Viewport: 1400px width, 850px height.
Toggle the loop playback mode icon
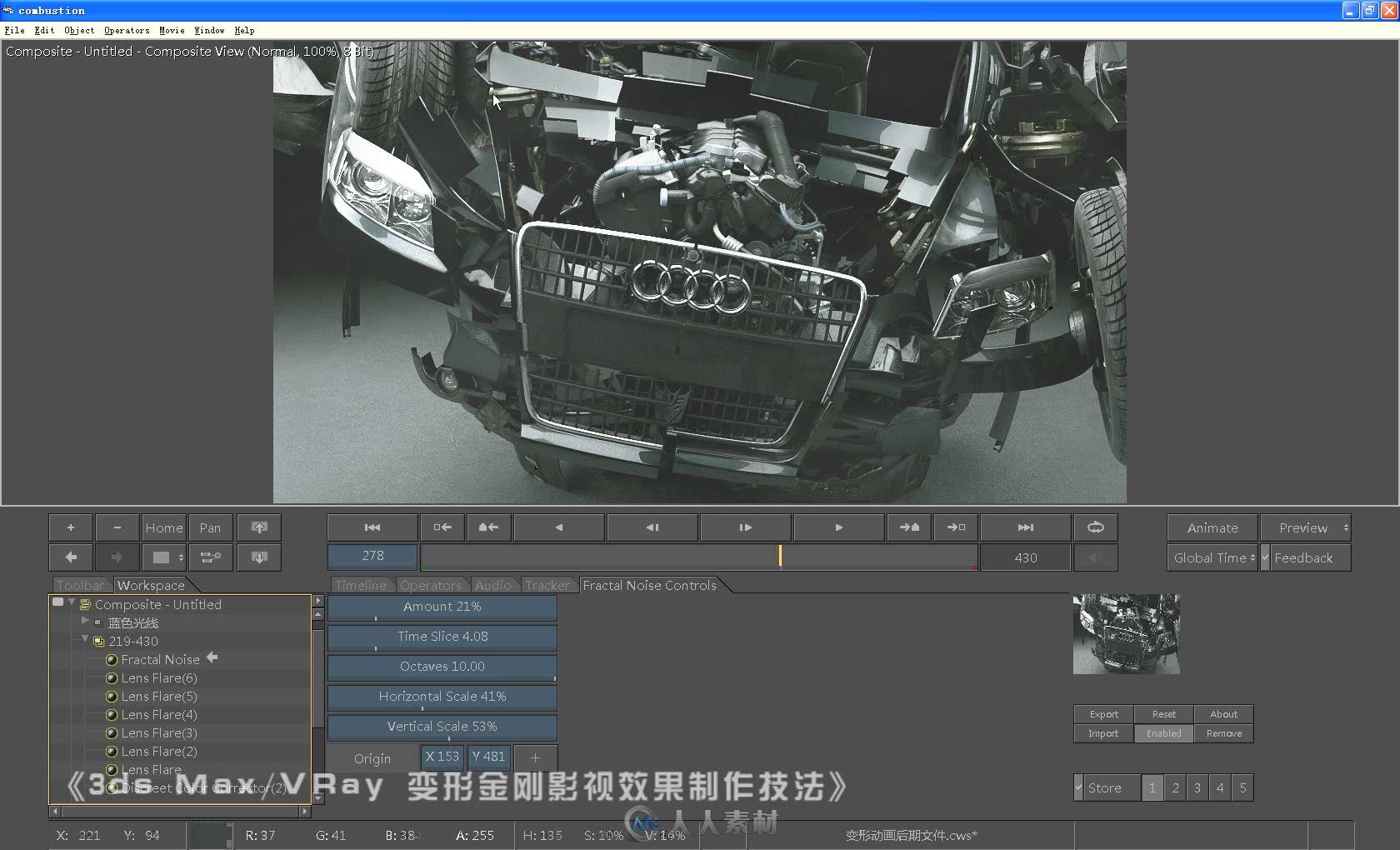[1096, 527]
